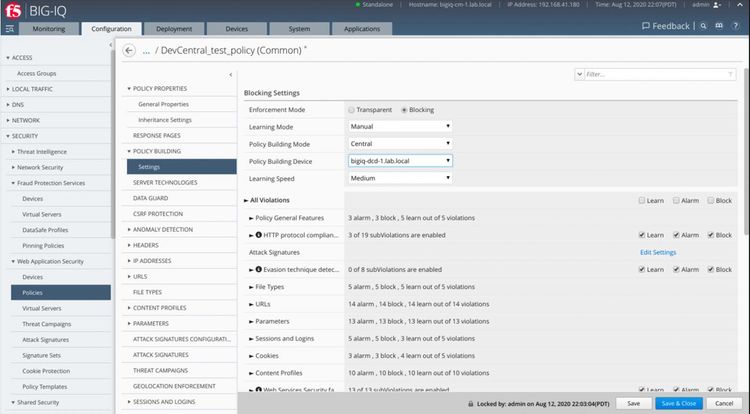Collapse the left navigation pane arrow

point(110,45)
